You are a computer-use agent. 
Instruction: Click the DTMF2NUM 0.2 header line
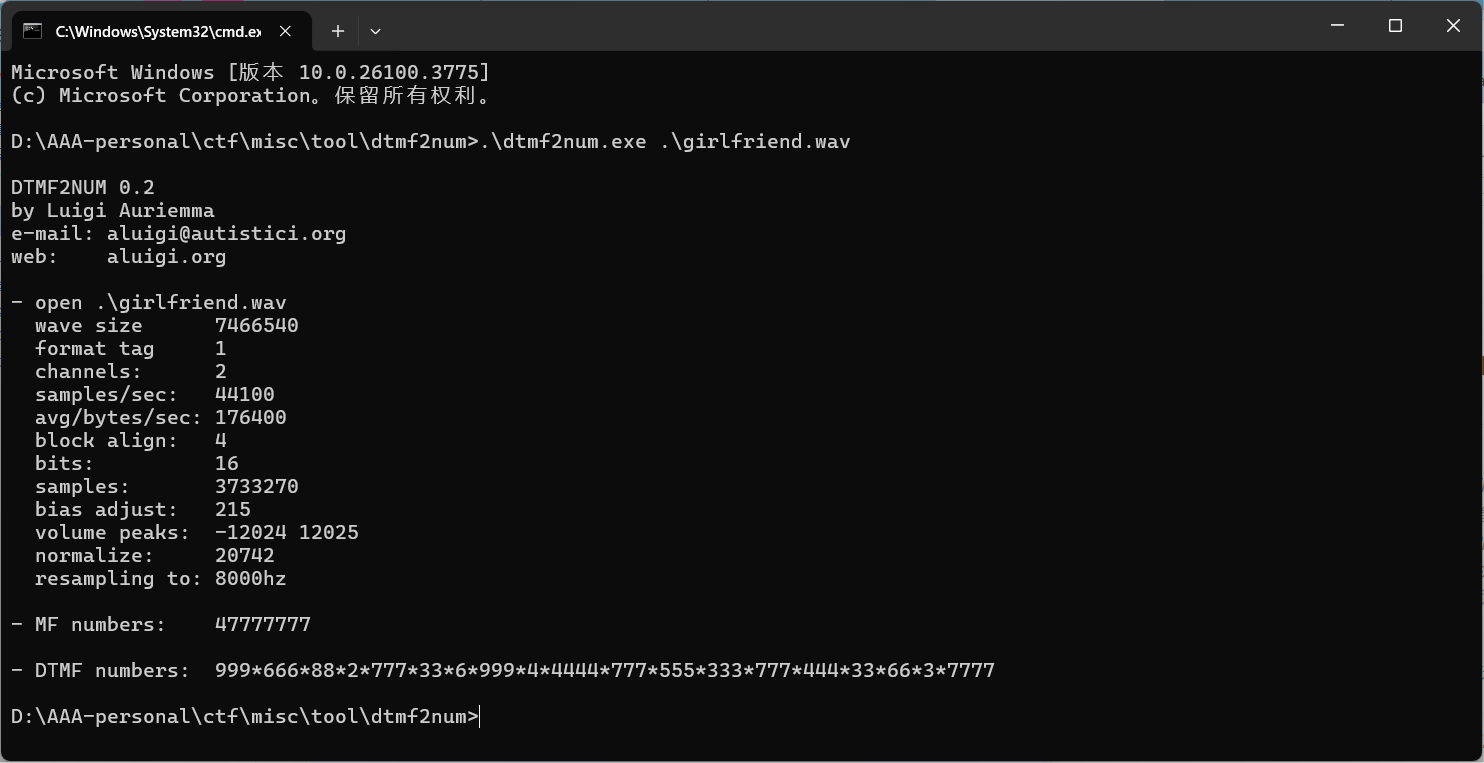[83, 187]
